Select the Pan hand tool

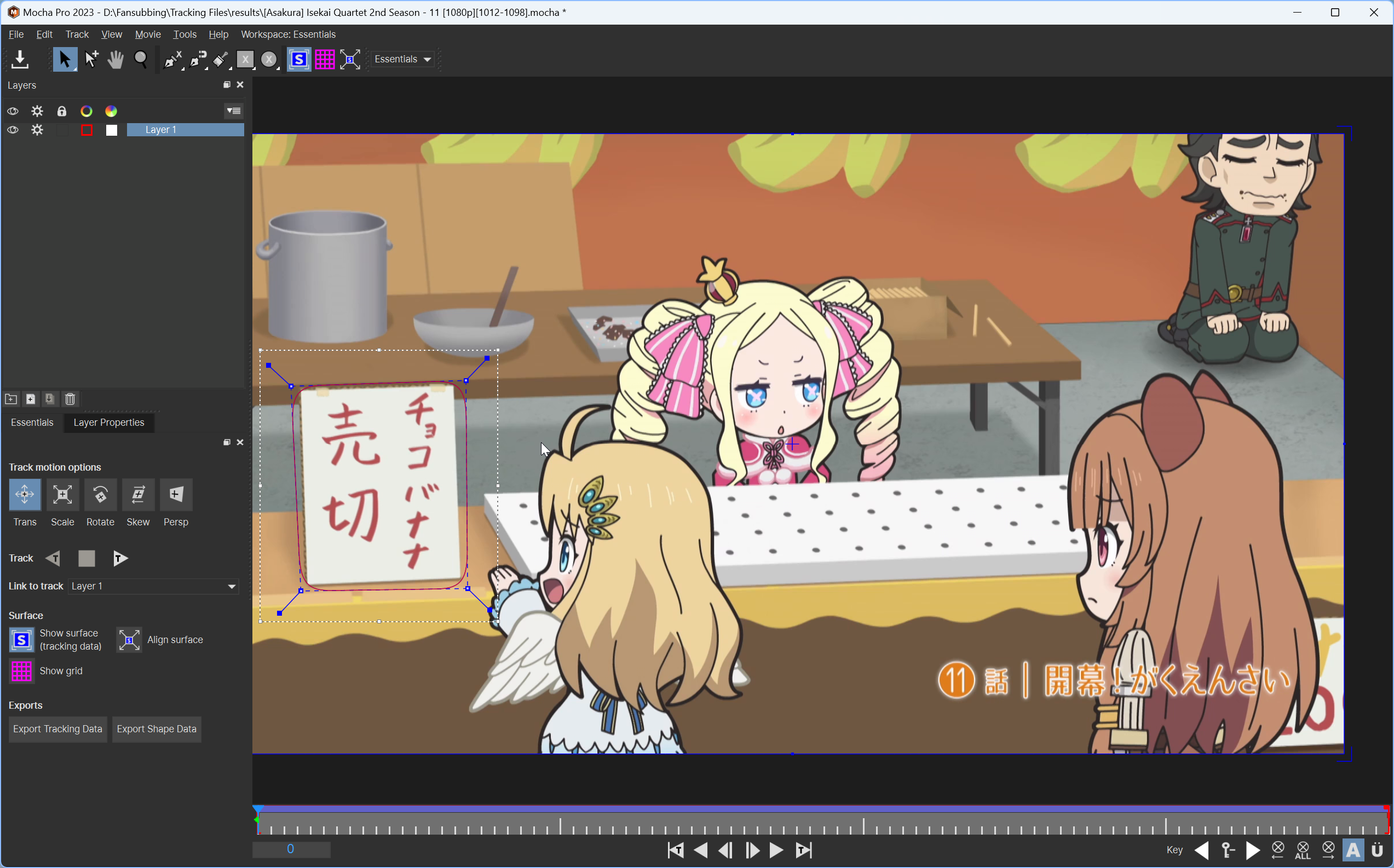[x=116, y=59]
